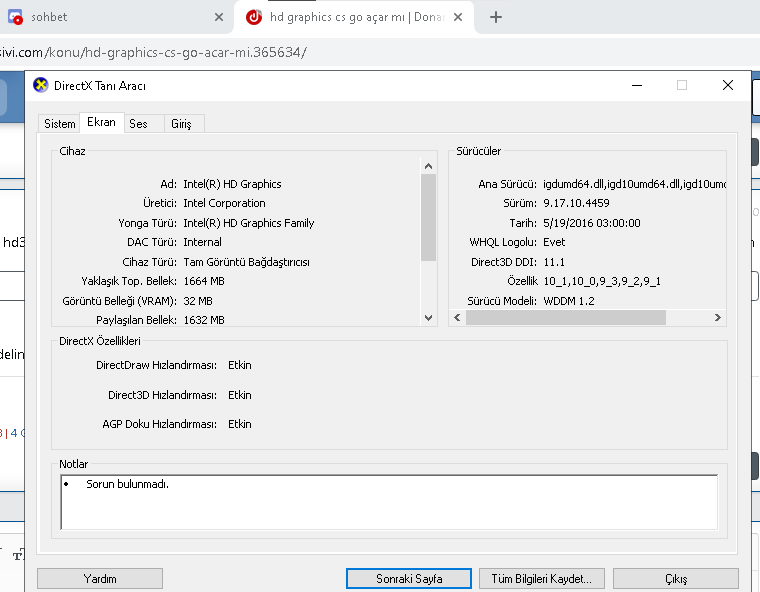Close the DirectX Tanı Aracı window
The image size is (760, 592).
[x=728, y=85]
